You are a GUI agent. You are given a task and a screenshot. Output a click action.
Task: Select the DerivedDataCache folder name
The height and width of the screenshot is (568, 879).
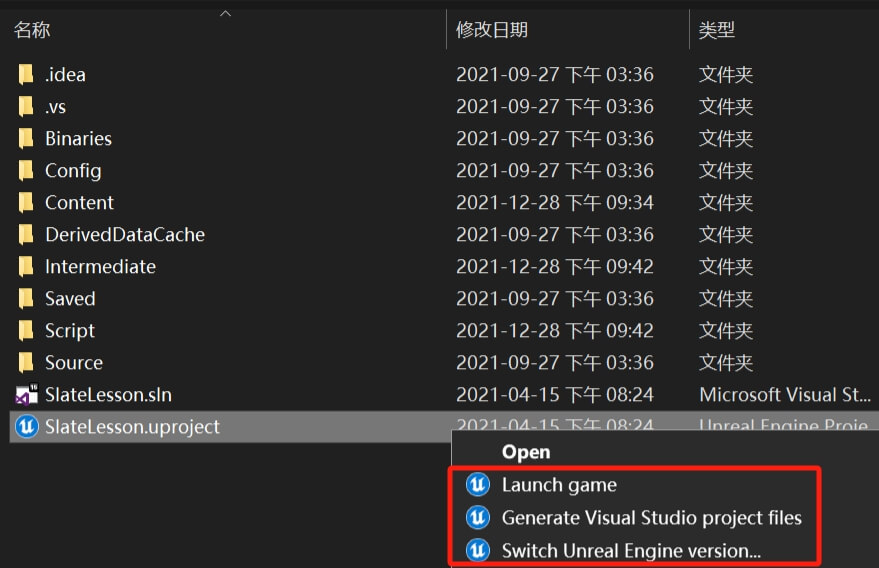tap(124, 235)
